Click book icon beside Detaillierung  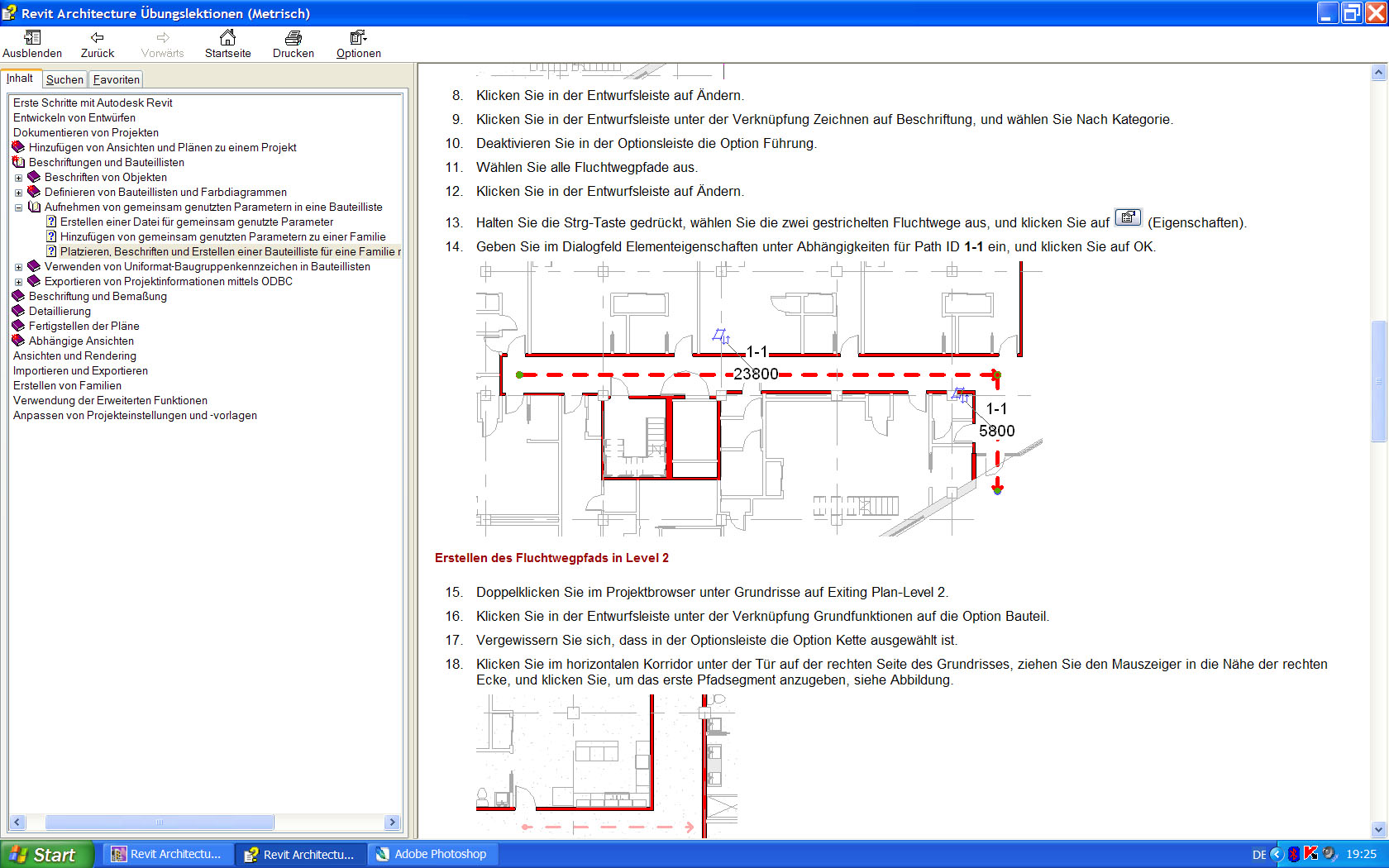[x=18, y=311]
